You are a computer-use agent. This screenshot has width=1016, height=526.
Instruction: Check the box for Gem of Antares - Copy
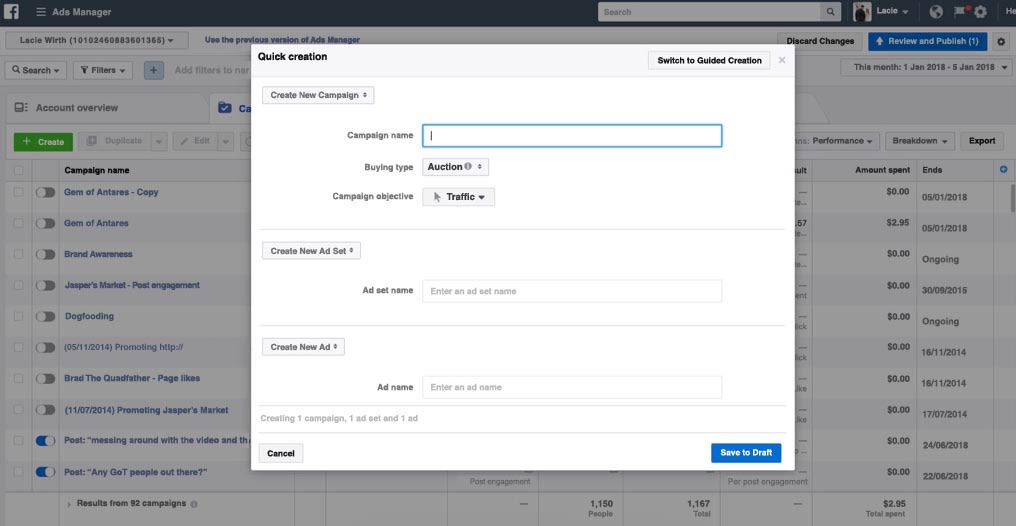click(18, 192)
